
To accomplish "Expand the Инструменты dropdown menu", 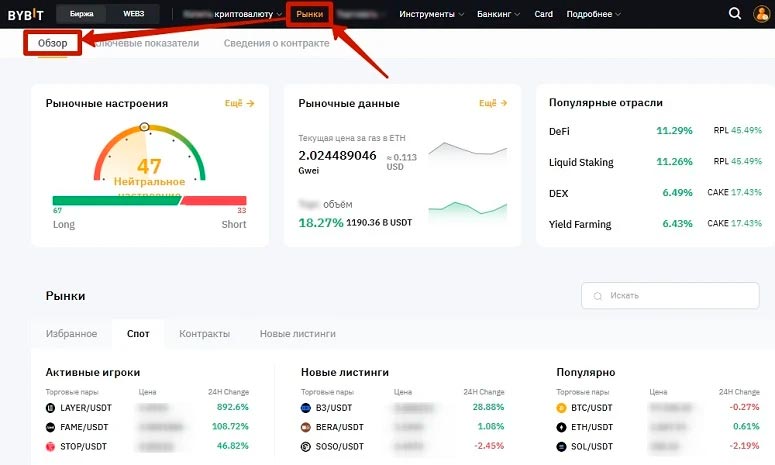I will (x=430, y=14).
